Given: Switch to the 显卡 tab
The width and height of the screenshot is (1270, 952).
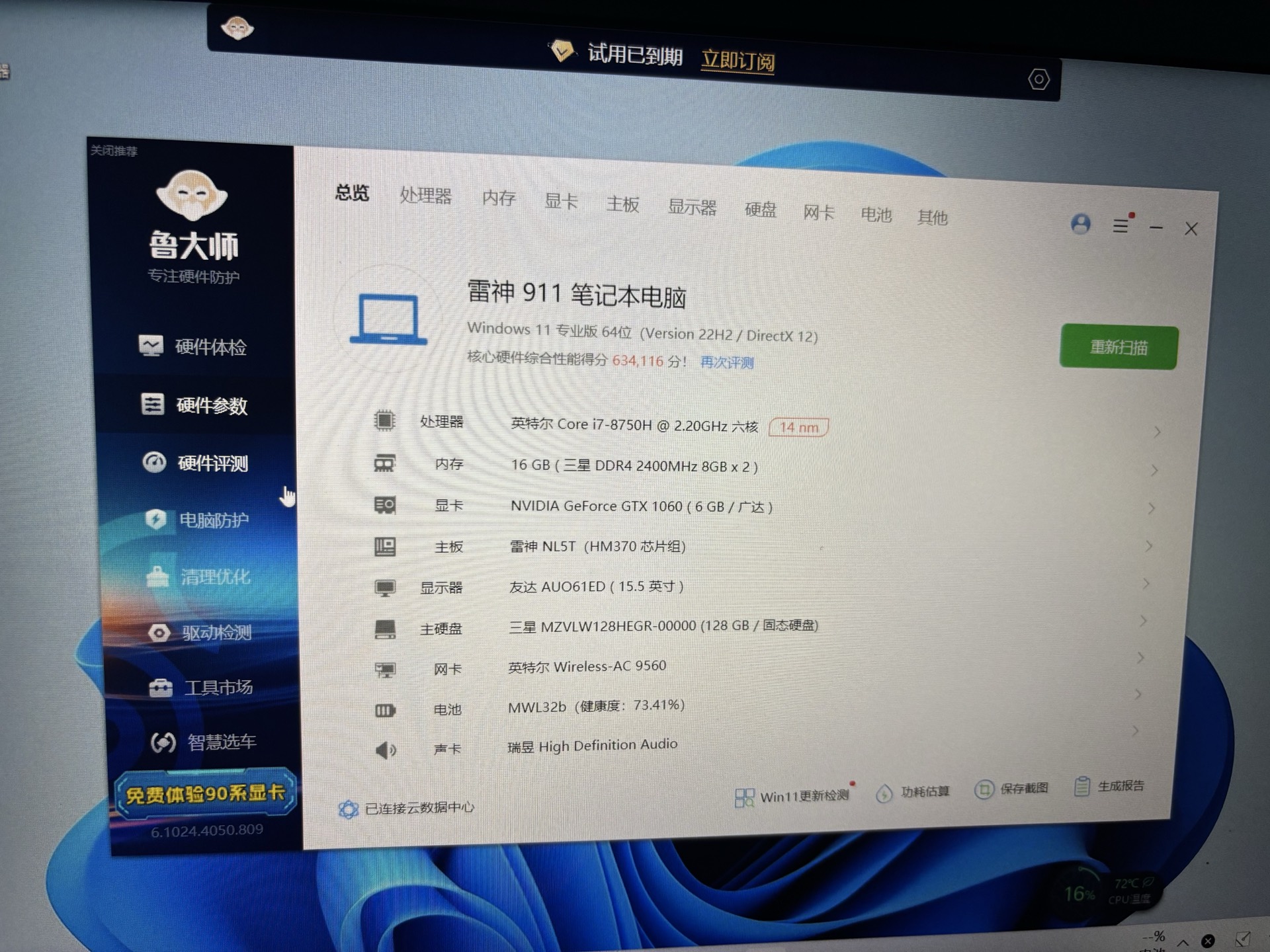Looking at the screenshot, I should point(561,201).
